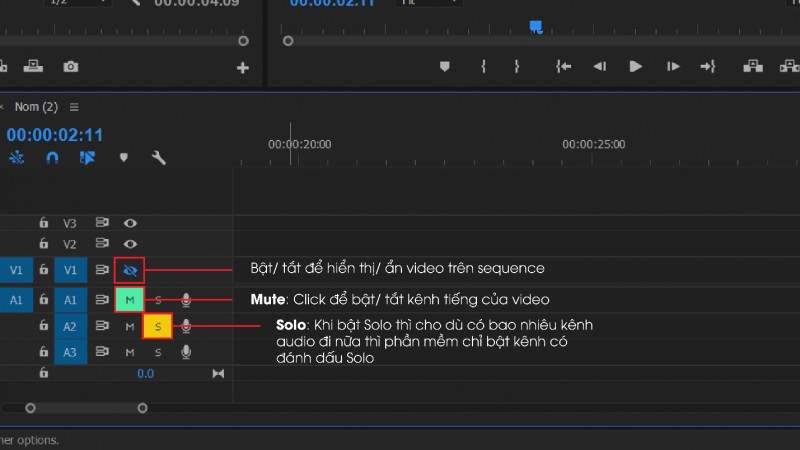Enable voice-over record on A3
Viewport: 800px width, 450px height.
pyautogui.click(x=186, y=352)
